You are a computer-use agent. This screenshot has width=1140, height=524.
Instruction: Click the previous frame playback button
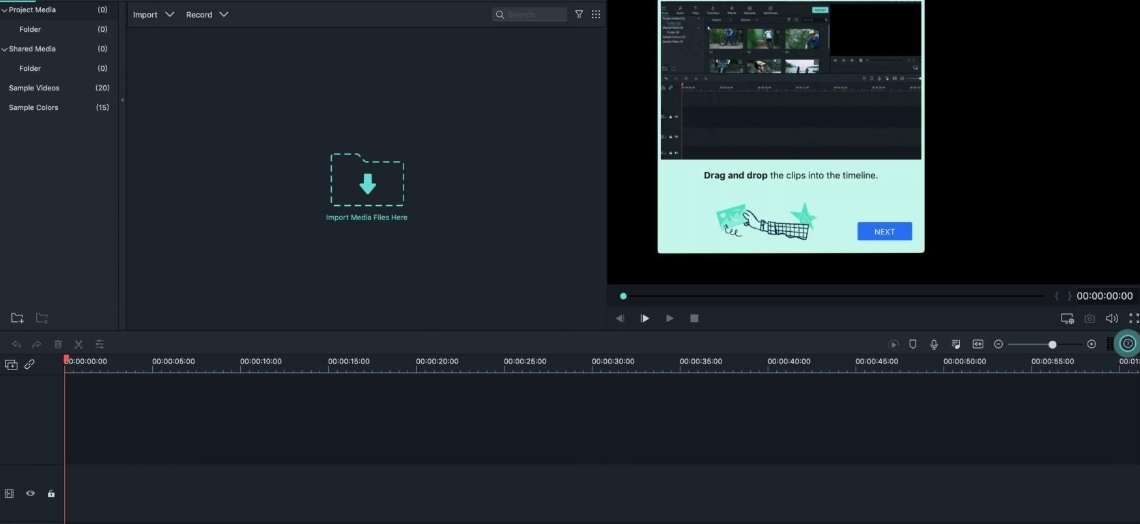tap(620, 318)
